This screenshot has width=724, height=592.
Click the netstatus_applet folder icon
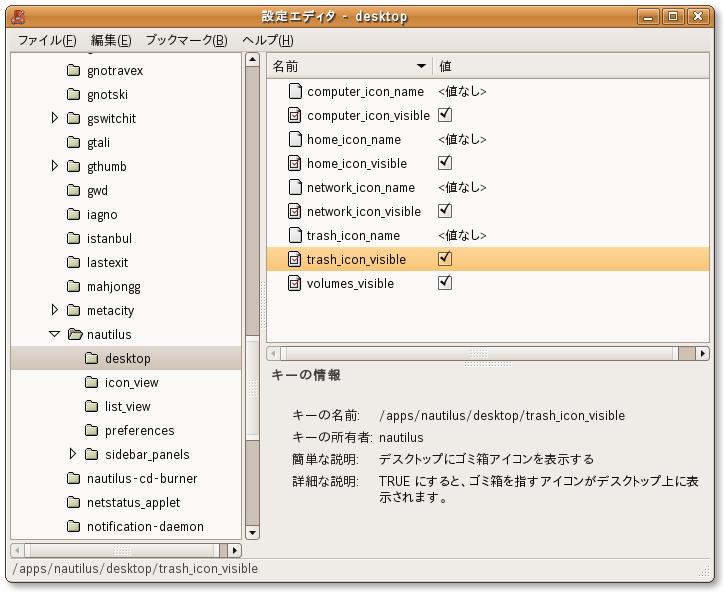73,502
